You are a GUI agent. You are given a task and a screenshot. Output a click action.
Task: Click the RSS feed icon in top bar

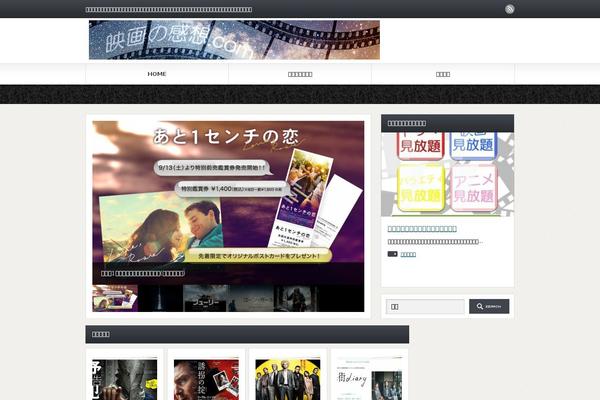(x=509, y=9)
